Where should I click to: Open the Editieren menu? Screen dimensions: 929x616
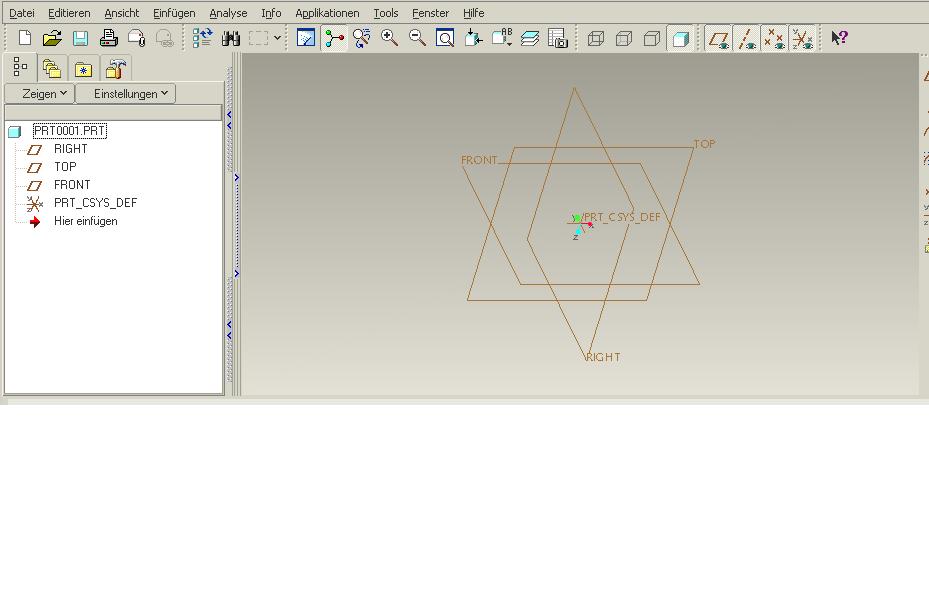click(69, 13)
